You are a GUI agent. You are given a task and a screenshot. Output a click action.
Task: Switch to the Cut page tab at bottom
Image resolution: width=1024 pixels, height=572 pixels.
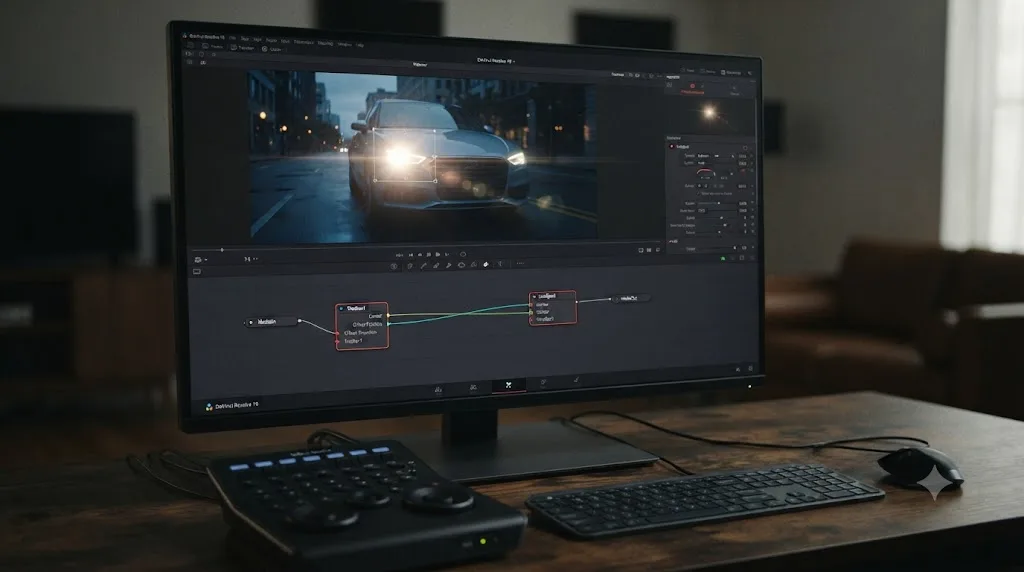438,390
